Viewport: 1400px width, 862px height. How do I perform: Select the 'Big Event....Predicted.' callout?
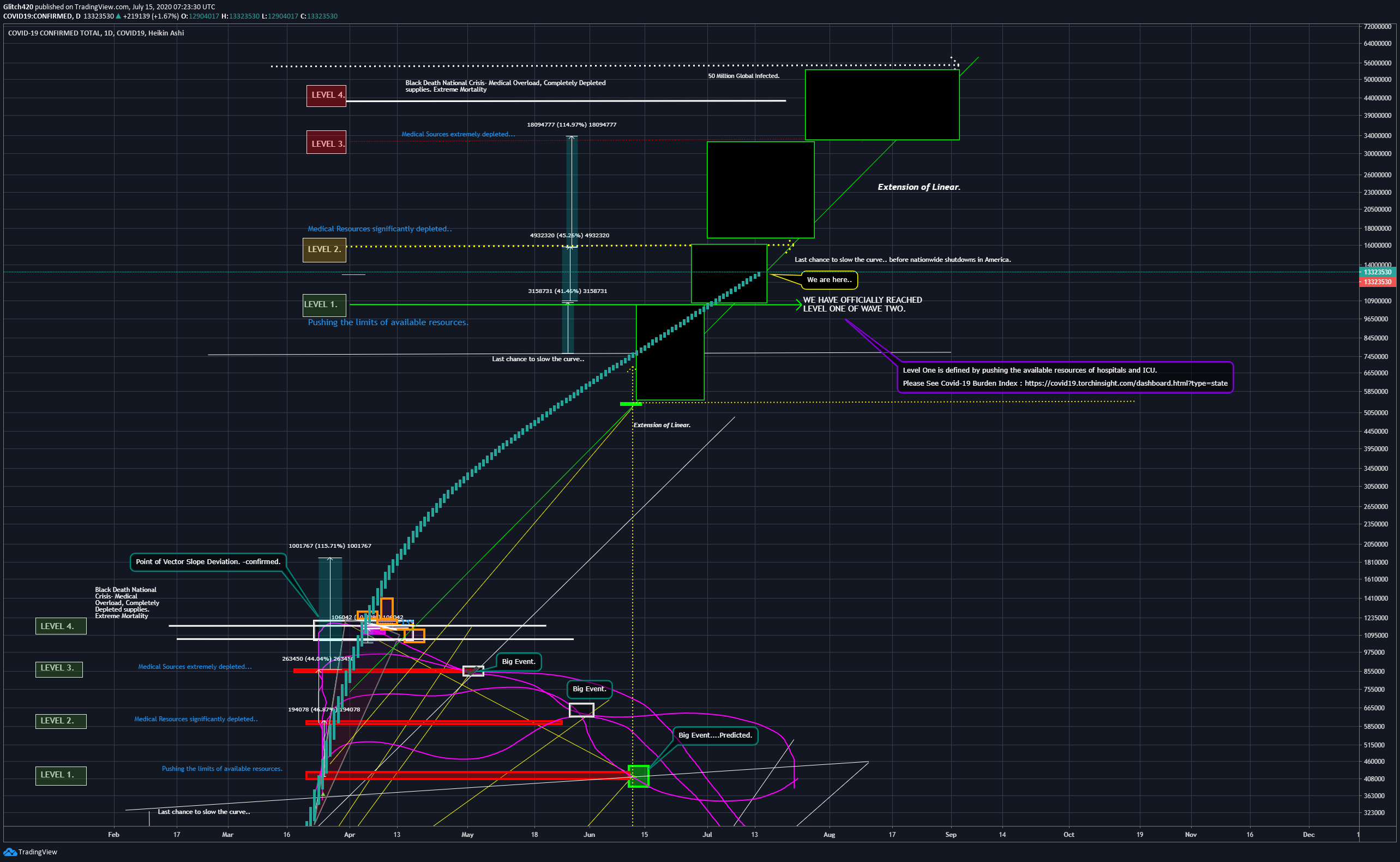coord(715,735)
